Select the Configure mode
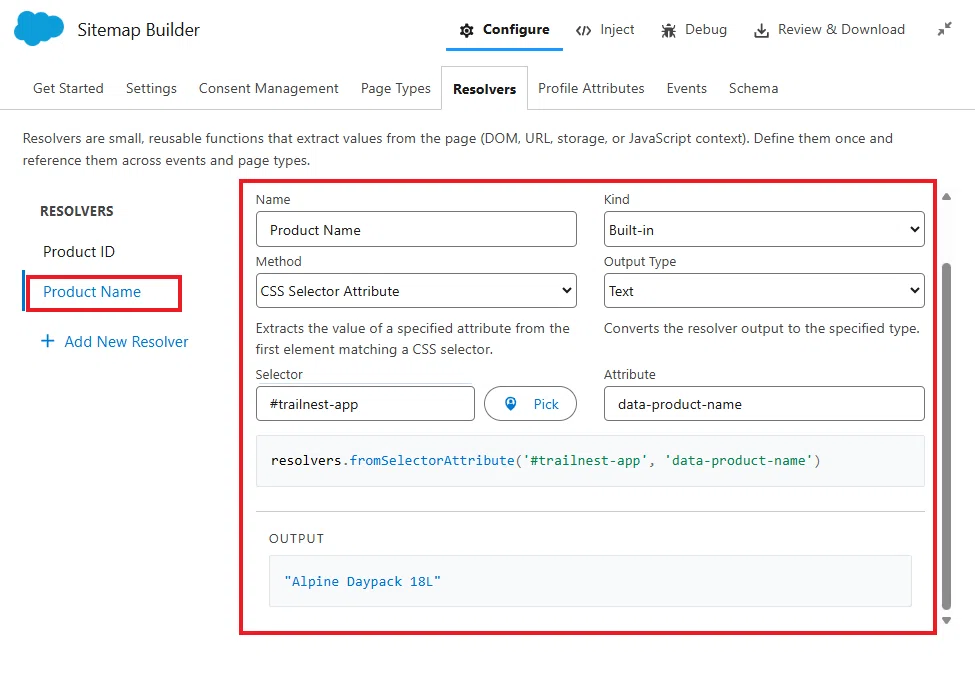This screenshot has height=673, width=975. tap(504, 30)
